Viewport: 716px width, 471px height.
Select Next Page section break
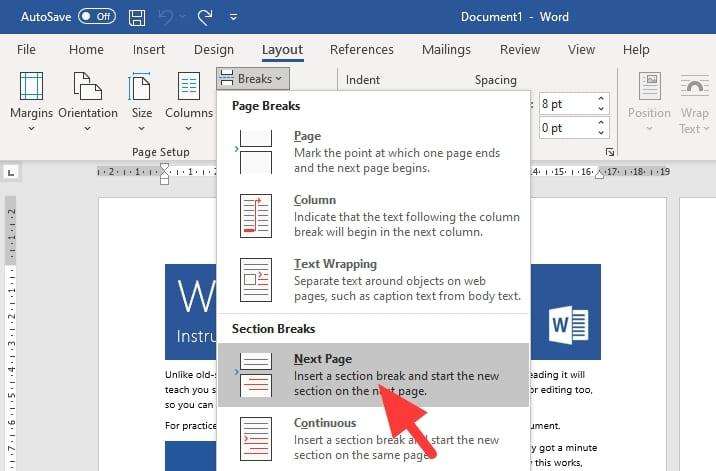coord(374,375)
